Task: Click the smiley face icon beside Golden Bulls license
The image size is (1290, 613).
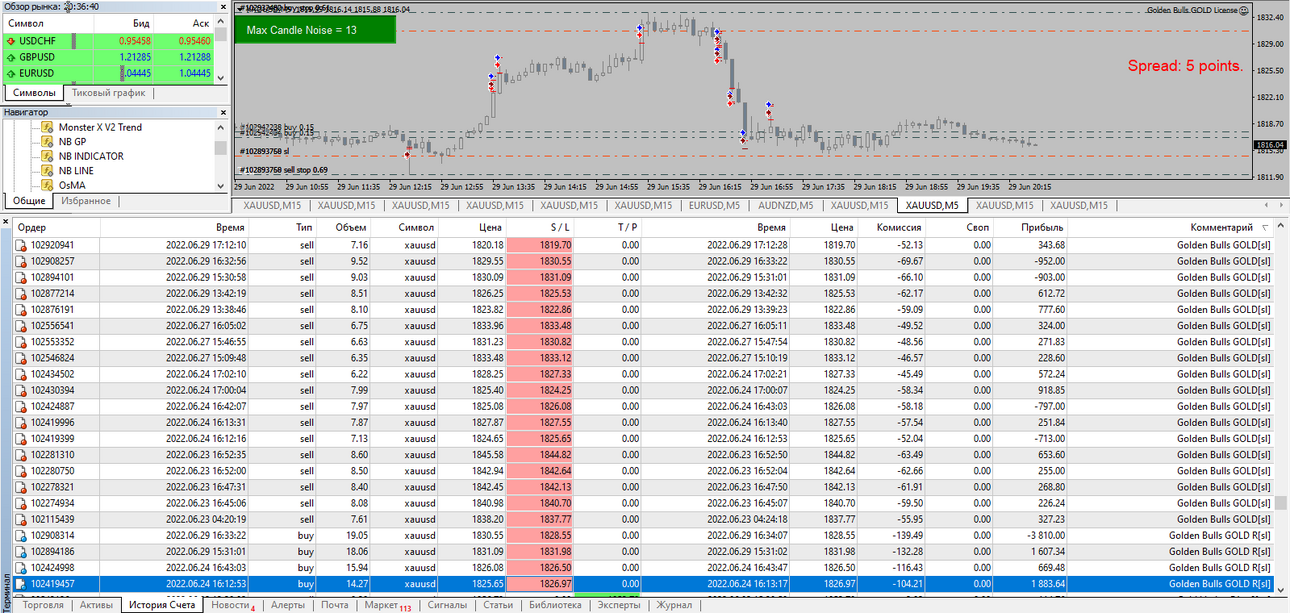Action: point(1245,10)
